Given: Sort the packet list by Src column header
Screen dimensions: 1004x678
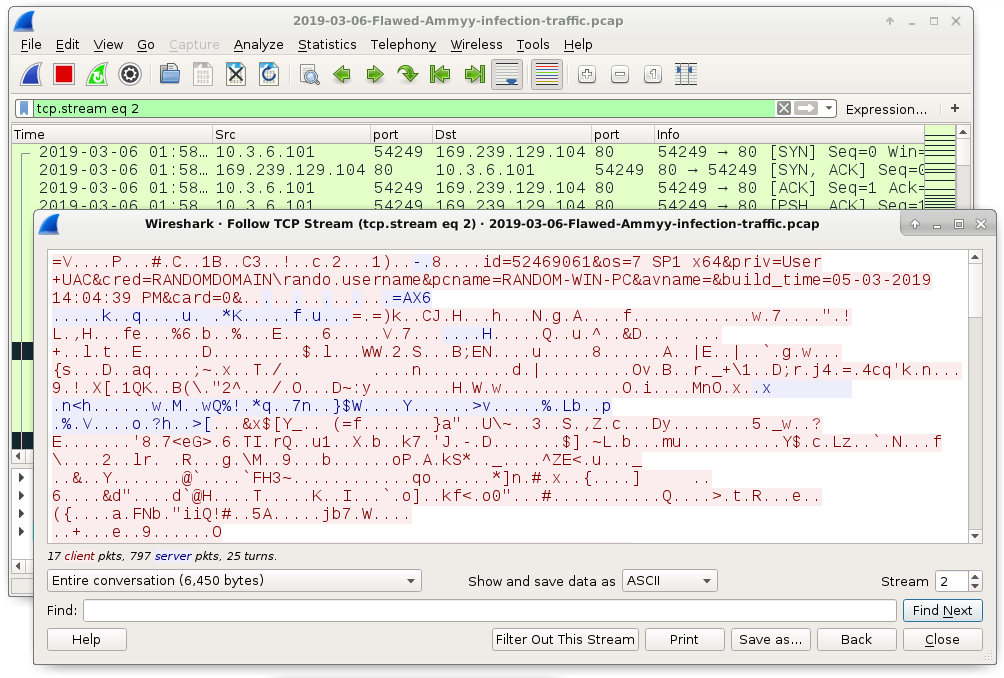Looking at the screenshot, I should click(x=291, y=134).
